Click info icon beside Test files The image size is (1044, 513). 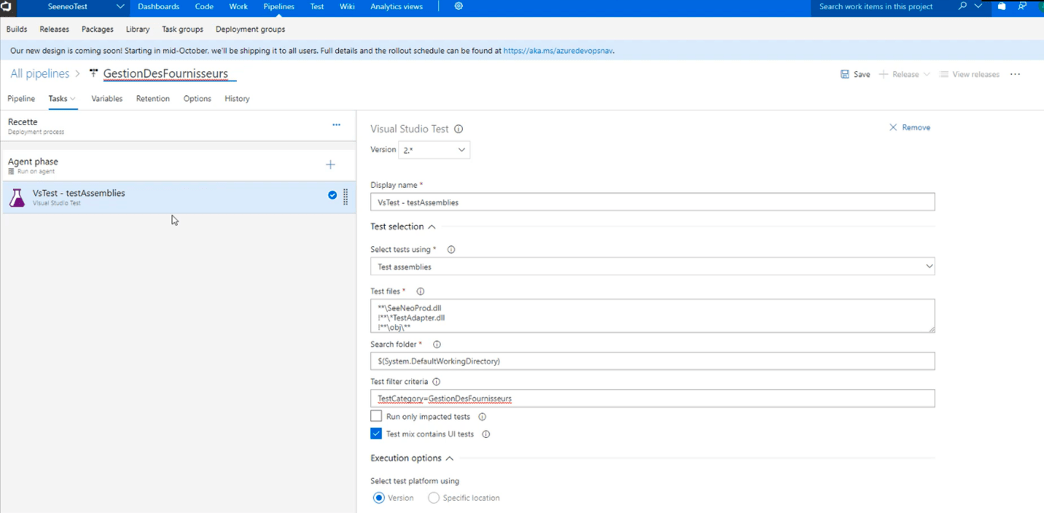(420, 291)
